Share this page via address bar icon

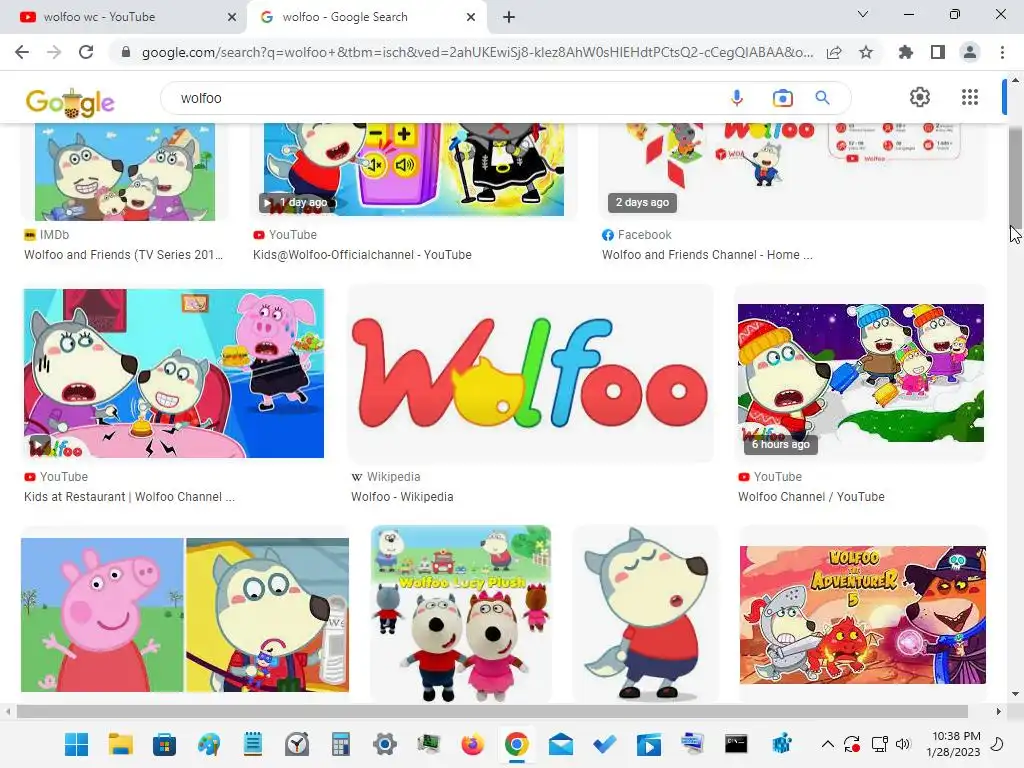coord(834,52)
